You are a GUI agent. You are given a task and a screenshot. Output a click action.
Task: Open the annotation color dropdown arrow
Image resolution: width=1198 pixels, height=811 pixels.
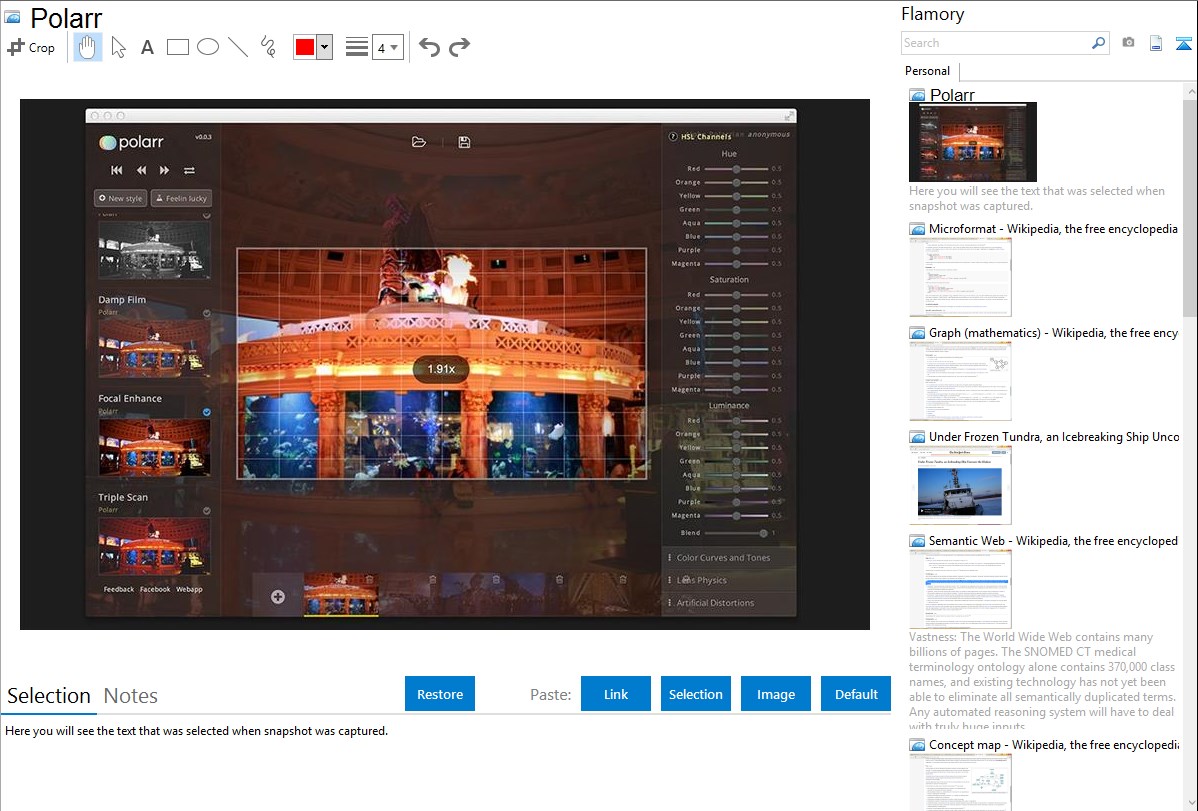pyautogui.click(x=325, y=47)
